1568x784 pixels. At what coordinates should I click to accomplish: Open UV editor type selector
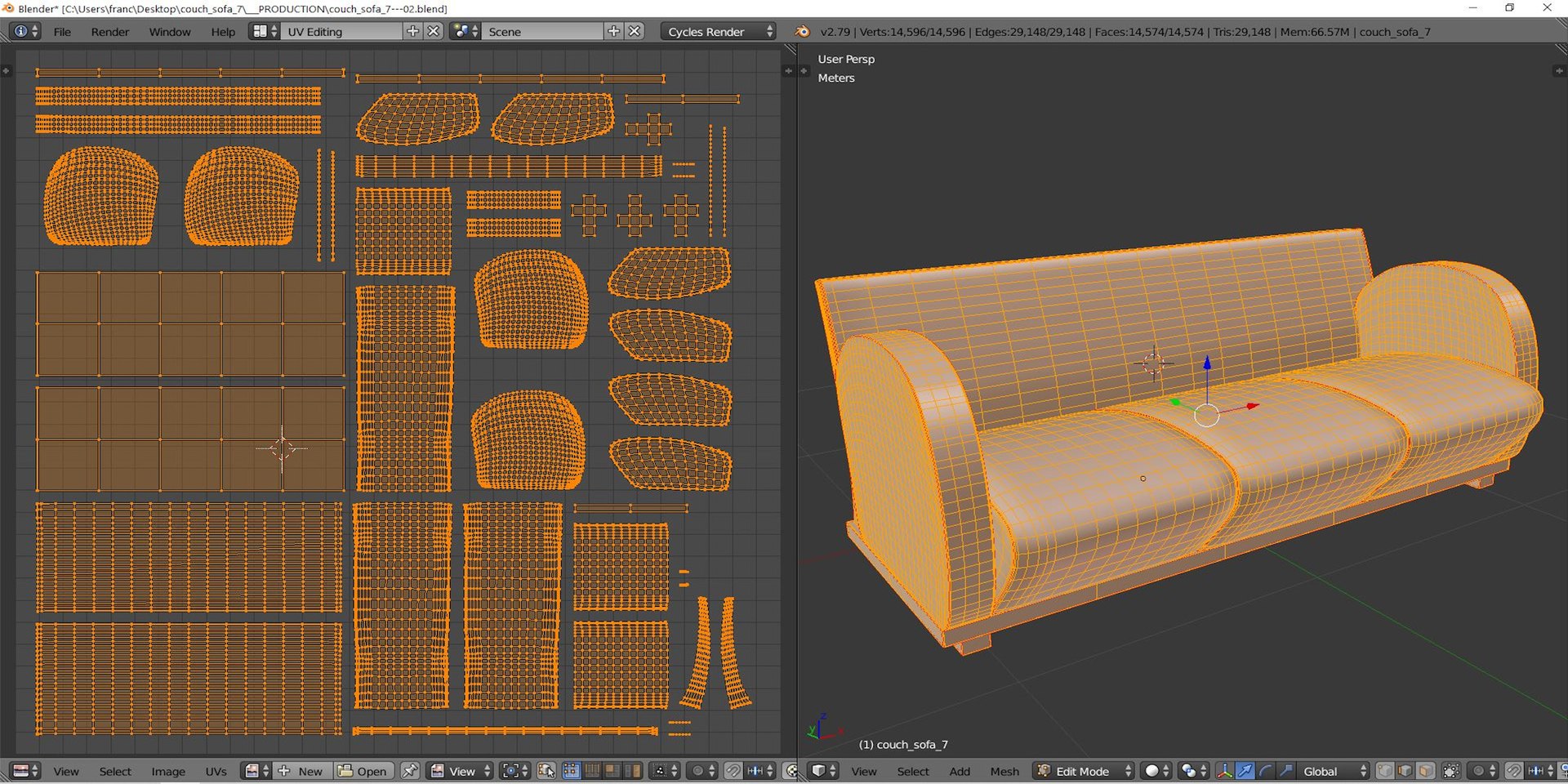26,771
